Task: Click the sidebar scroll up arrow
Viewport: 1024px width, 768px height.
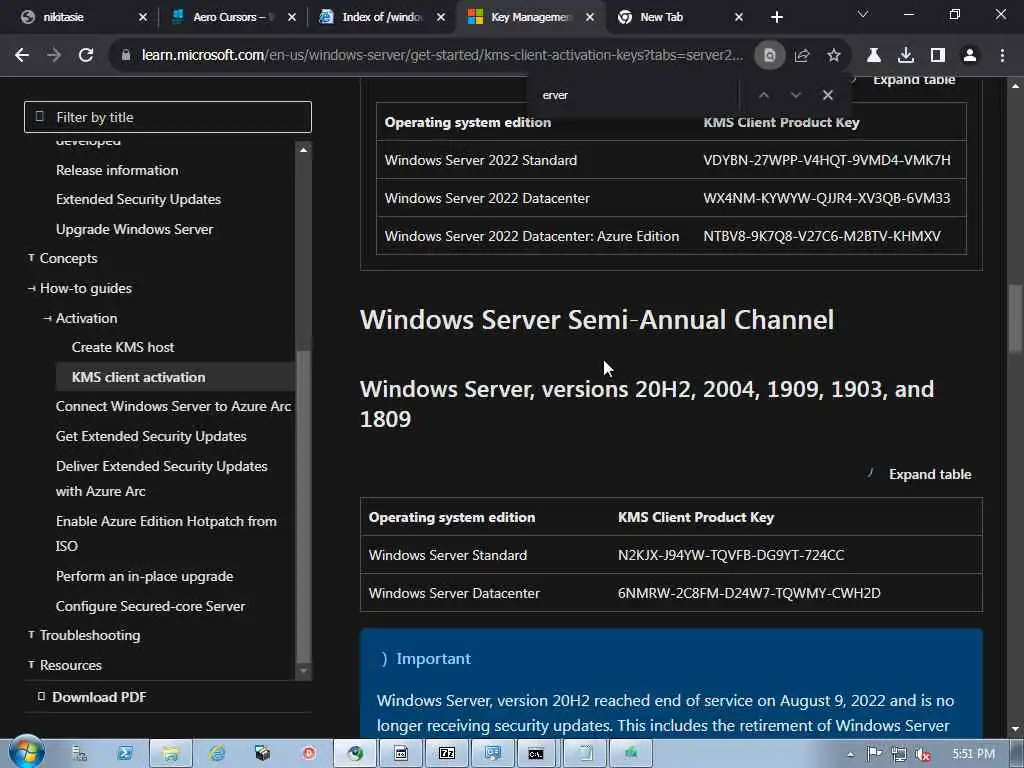Action: tap(303, 150)
